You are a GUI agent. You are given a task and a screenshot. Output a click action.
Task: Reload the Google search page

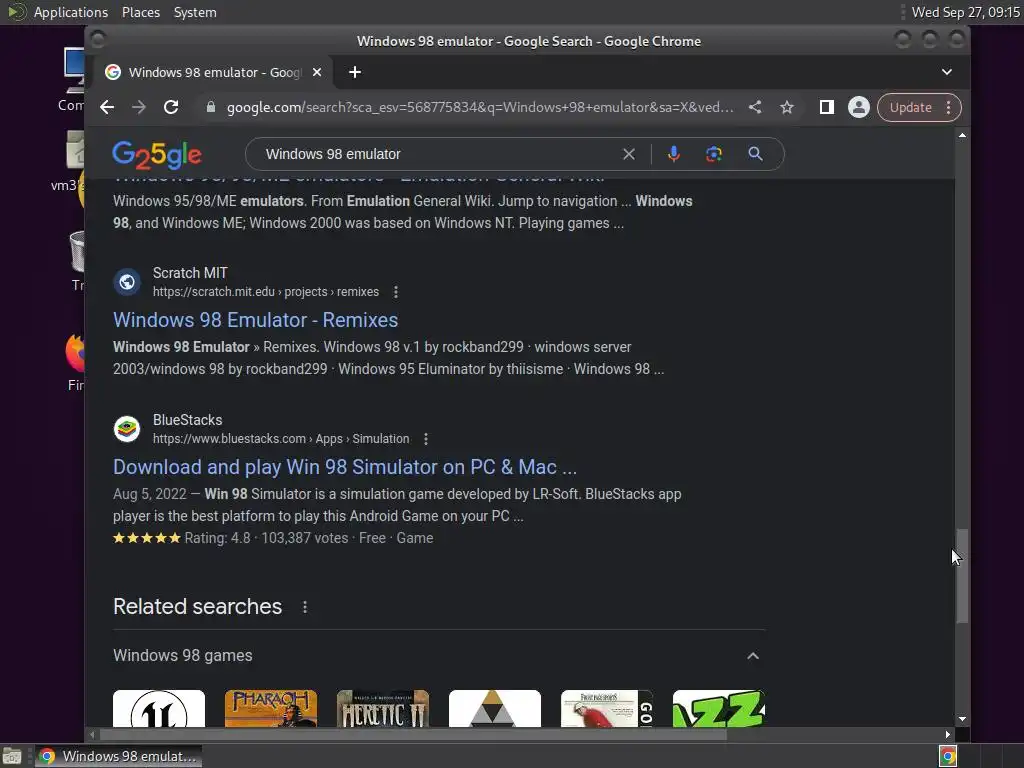(171, 107)
